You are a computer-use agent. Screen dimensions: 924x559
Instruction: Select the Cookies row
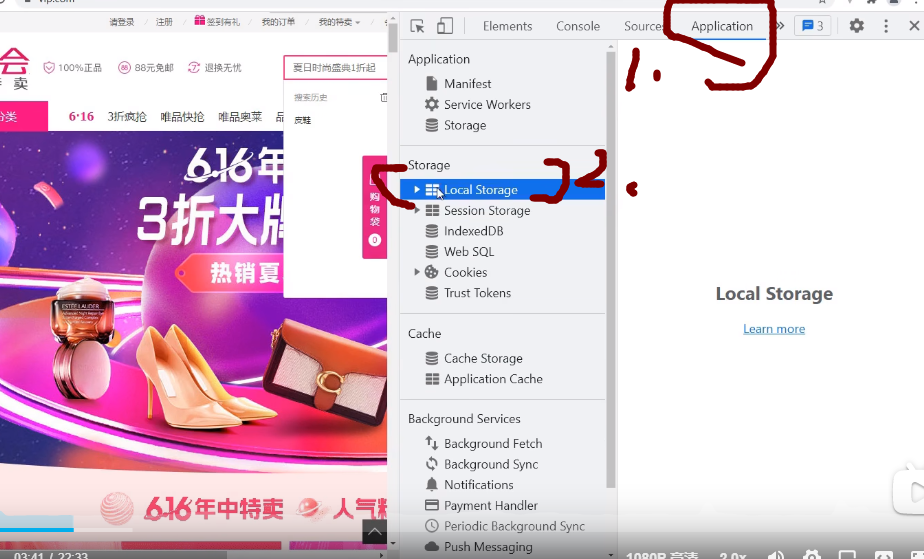tap(503, 272)
